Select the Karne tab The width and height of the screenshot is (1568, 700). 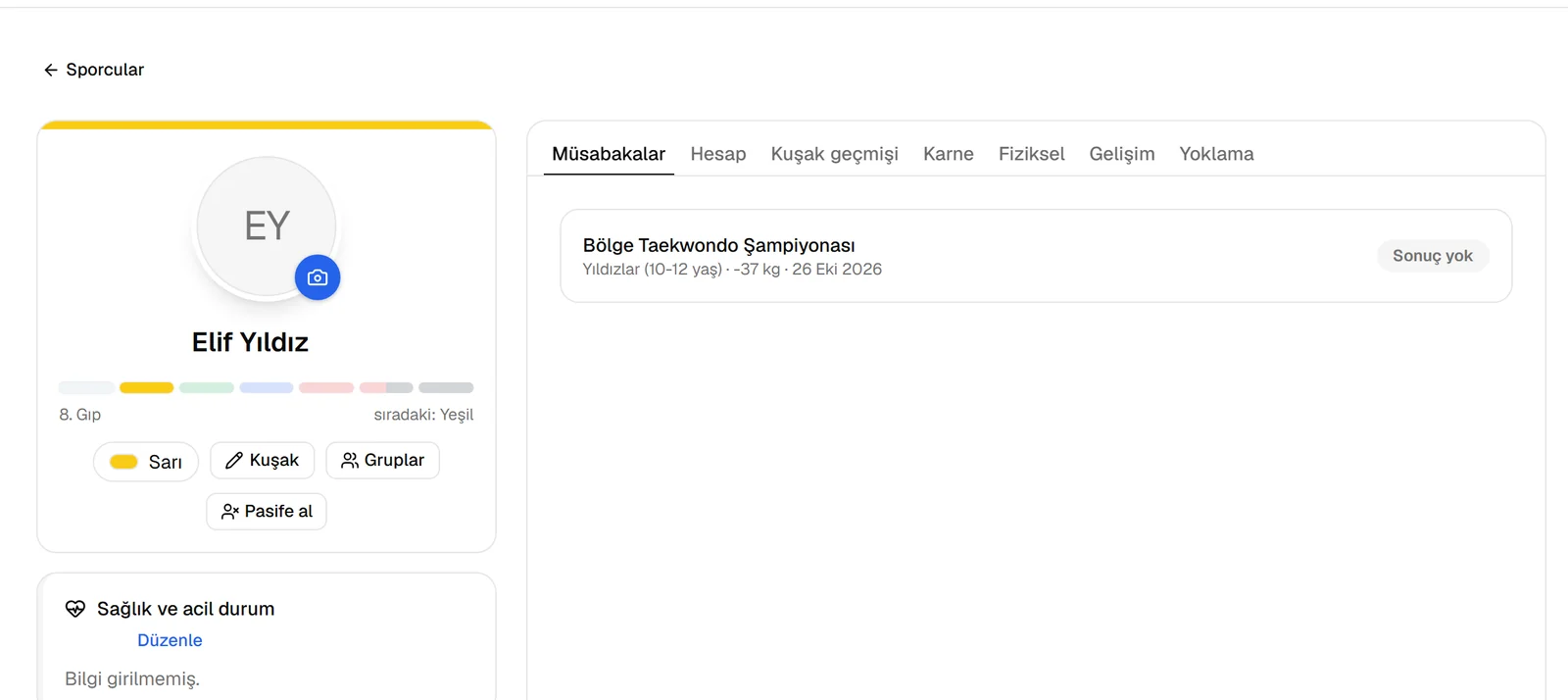pyautogui.click(x=949, y=154)
